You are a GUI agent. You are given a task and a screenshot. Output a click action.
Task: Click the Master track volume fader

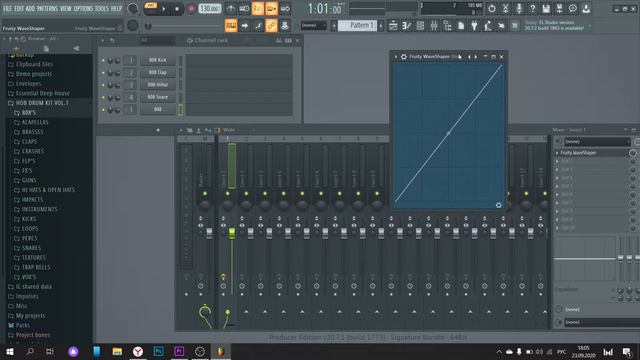tap(209, 233)
